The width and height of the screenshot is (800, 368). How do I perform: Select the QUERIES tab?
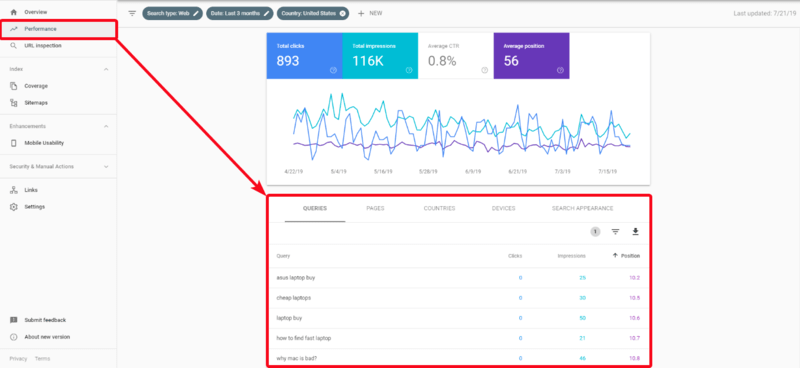pos(315,209)
